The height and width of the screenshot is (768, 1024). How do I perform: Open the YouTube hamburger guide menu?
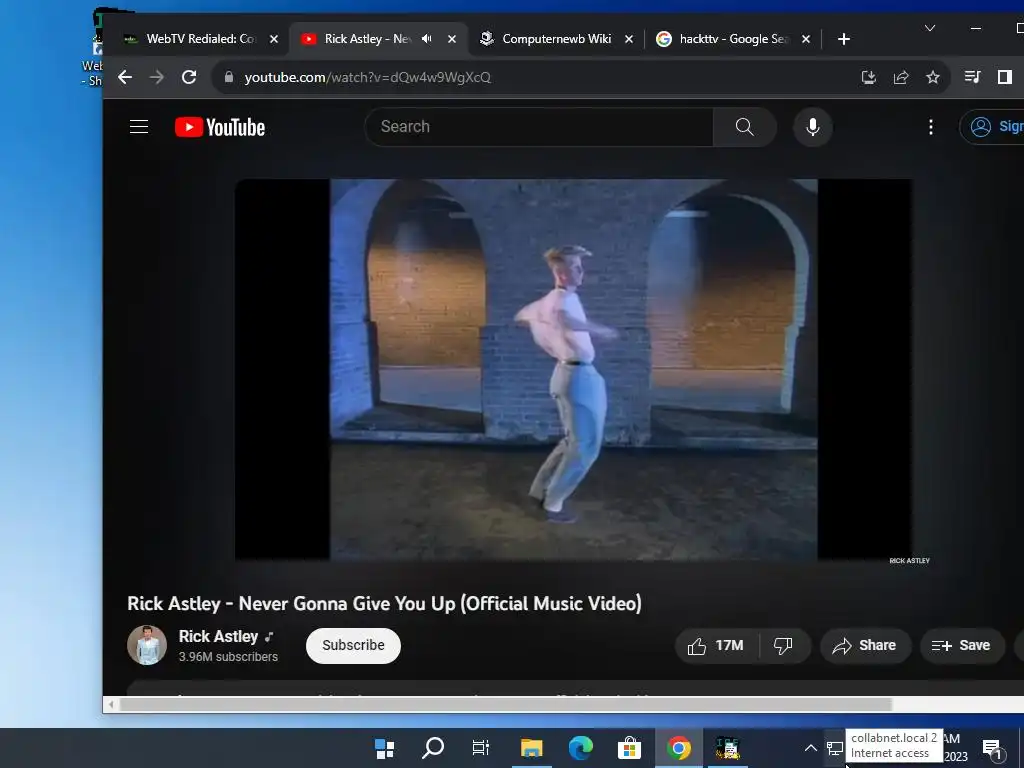click(139, 127)
